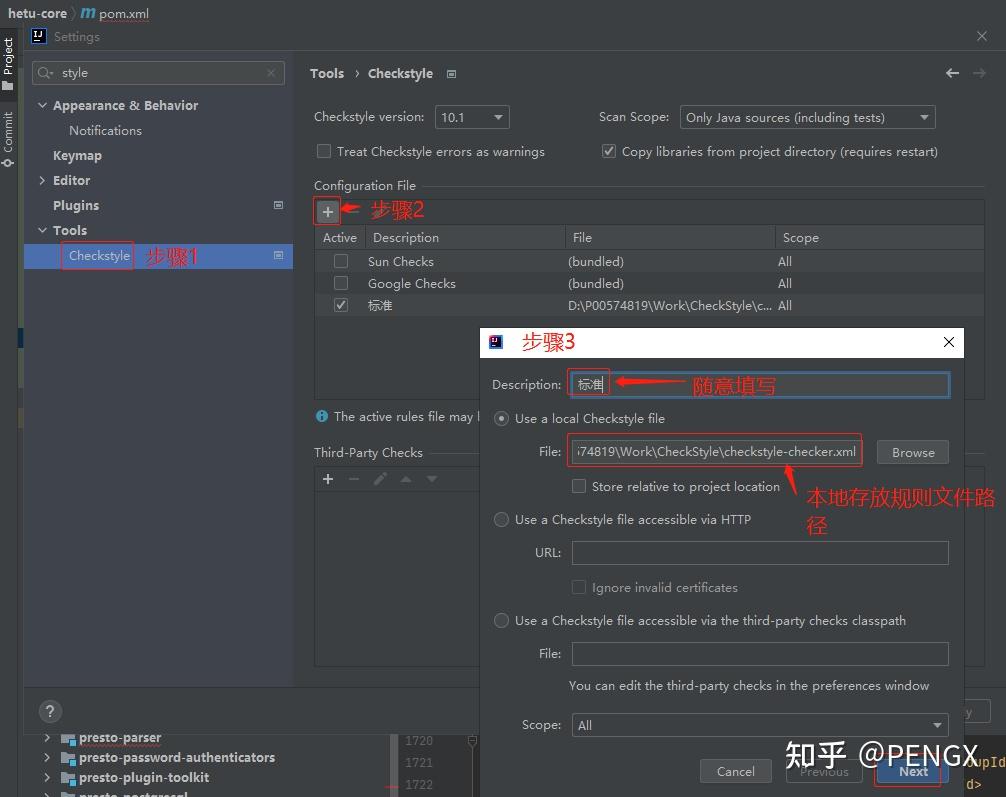Click project settings icon on Checkstyle row
The width and height of the screenshot is (1006, 797).
pyautogui.click(x=278, y=255)
